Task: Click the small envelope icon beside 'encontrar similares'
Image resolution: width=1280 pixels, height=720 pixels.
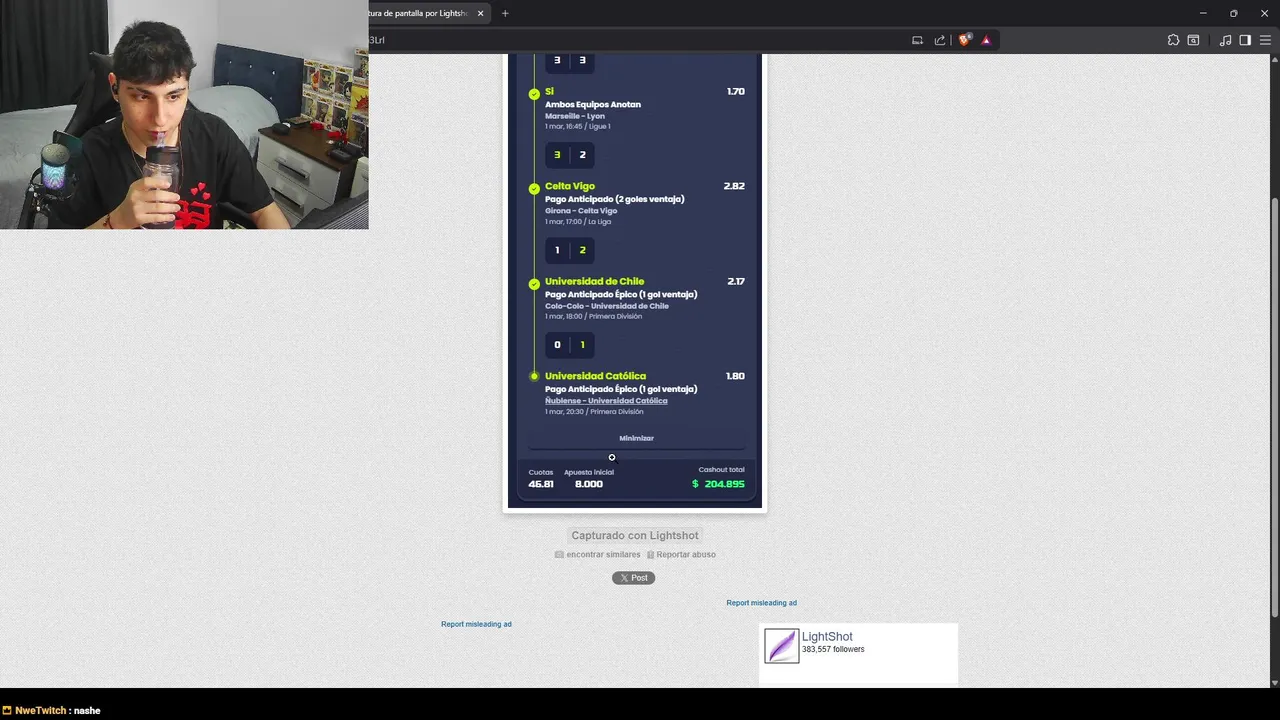Action: point(559,554)
